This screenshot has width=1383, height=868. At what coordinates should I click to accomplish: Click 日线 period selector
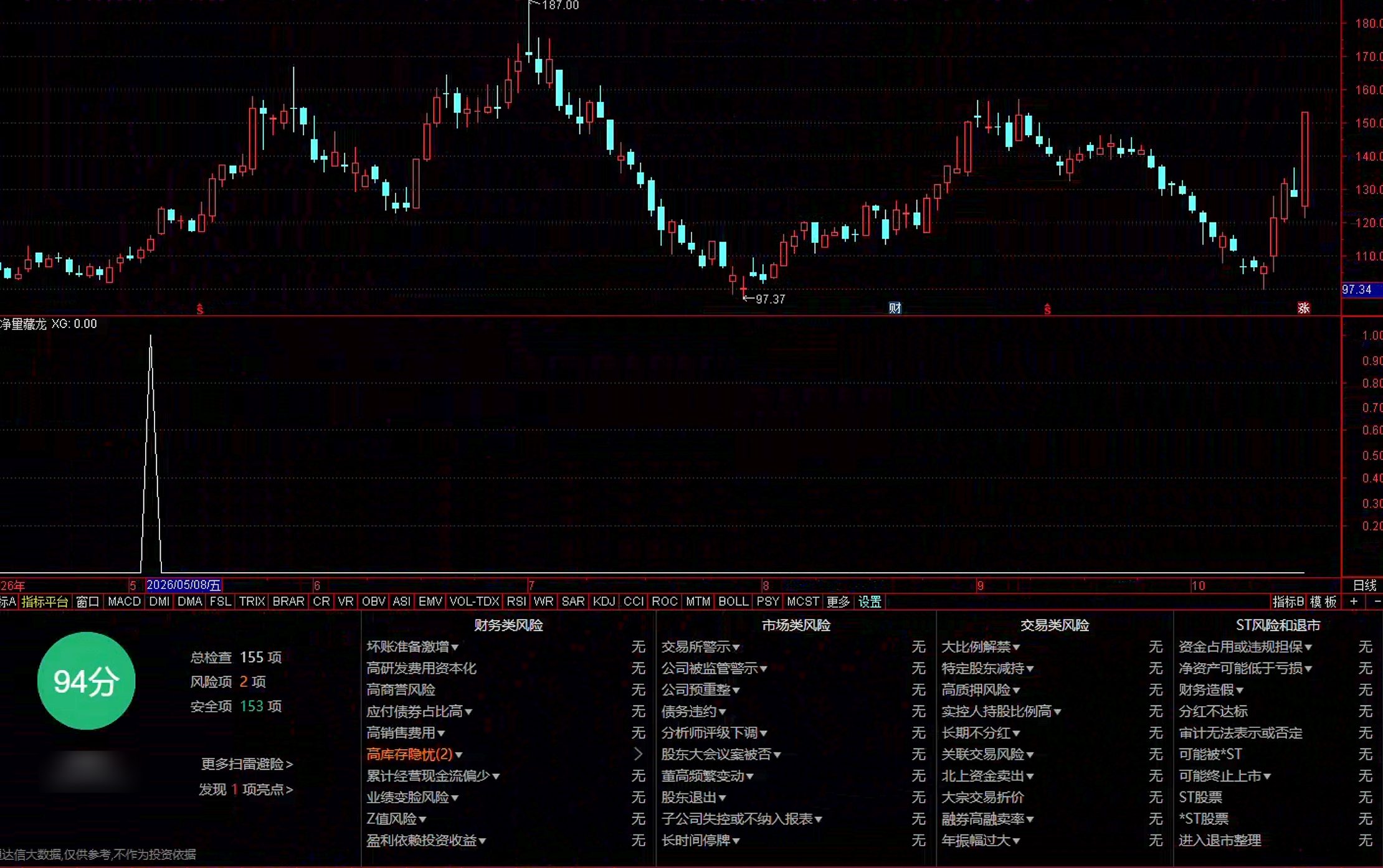pos(1364,585)
